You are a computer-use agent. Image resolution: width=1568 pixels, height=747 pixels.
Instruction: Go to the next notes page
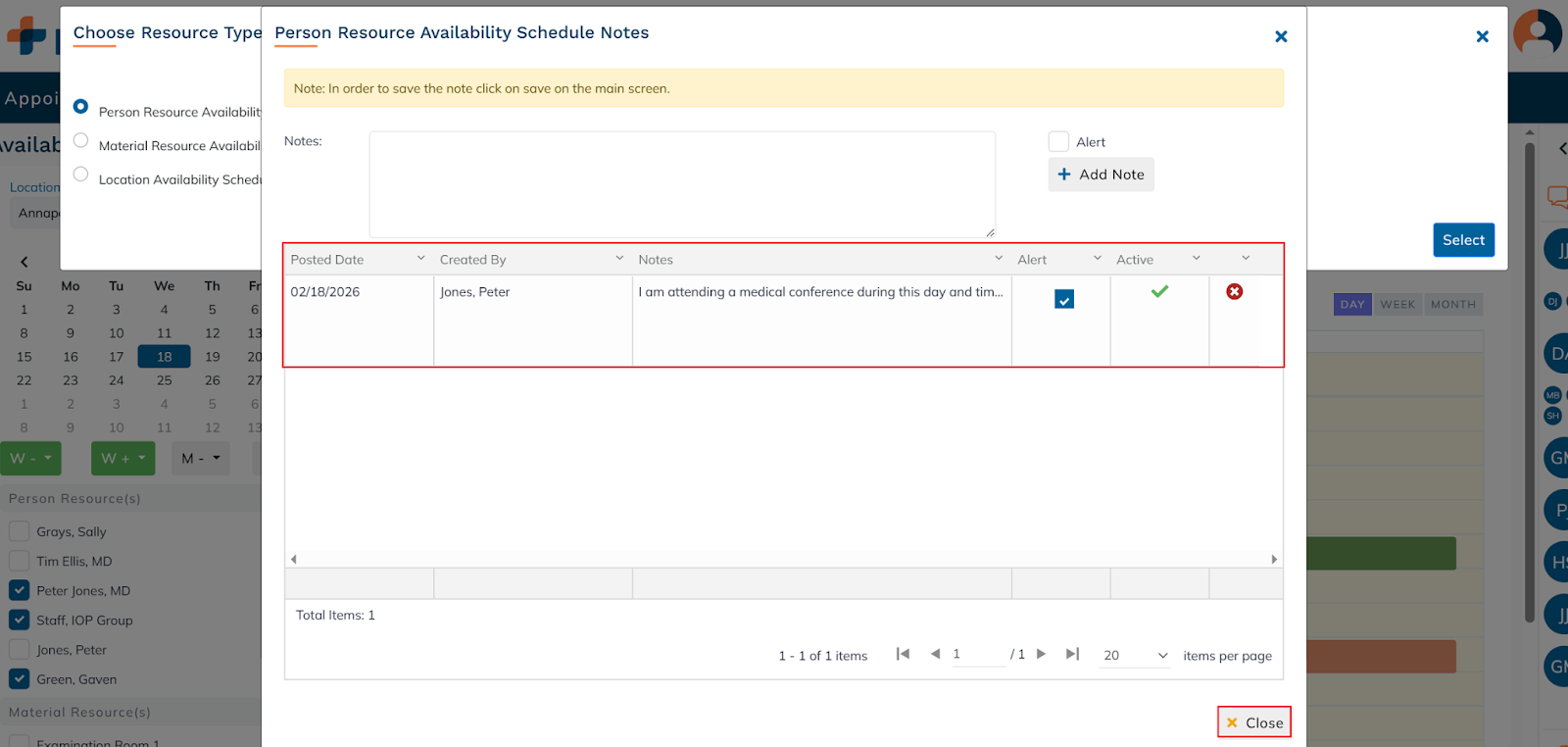tap(1041, 654)
